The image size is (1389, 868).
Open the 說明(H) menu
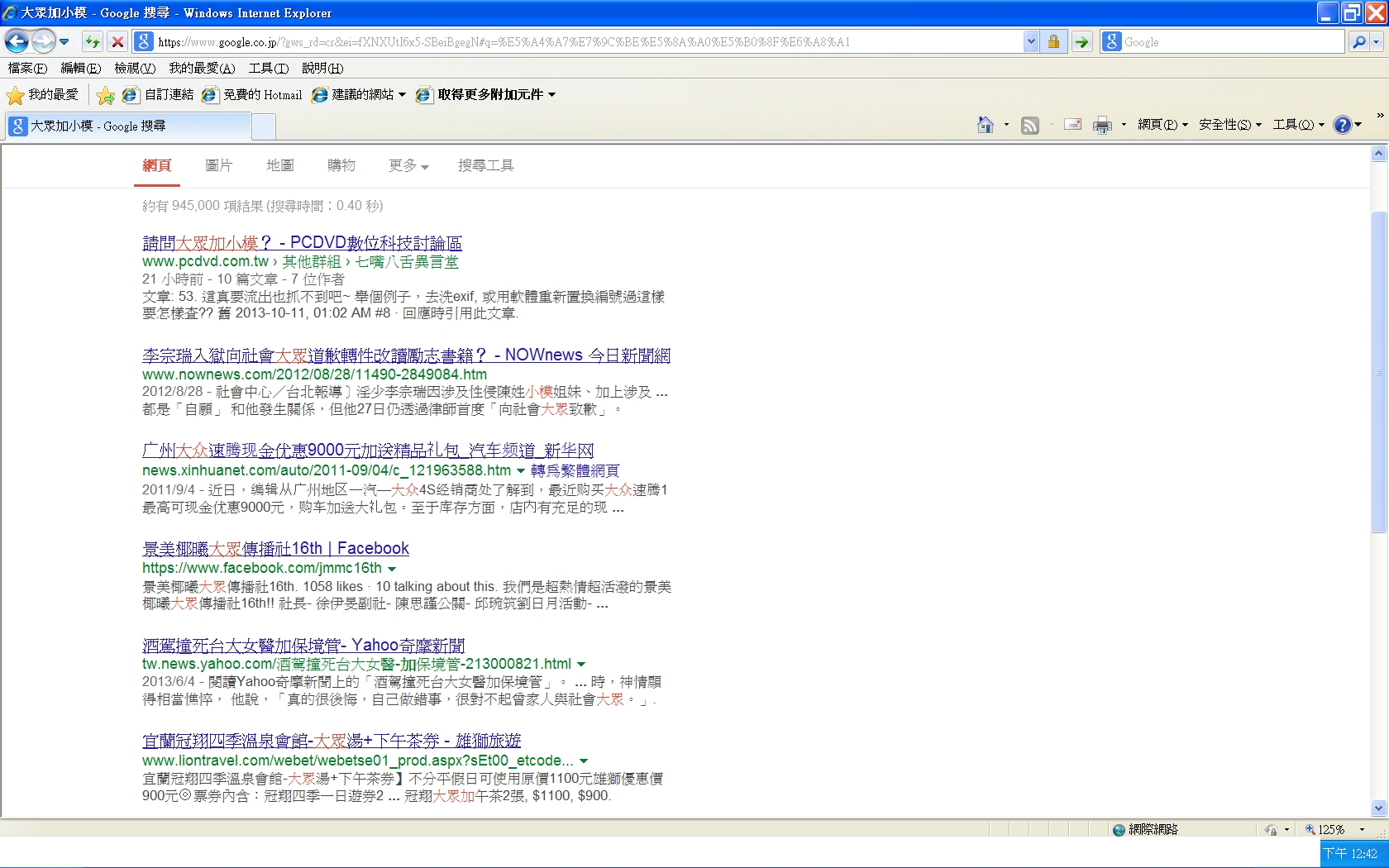(x=322, y=68)
